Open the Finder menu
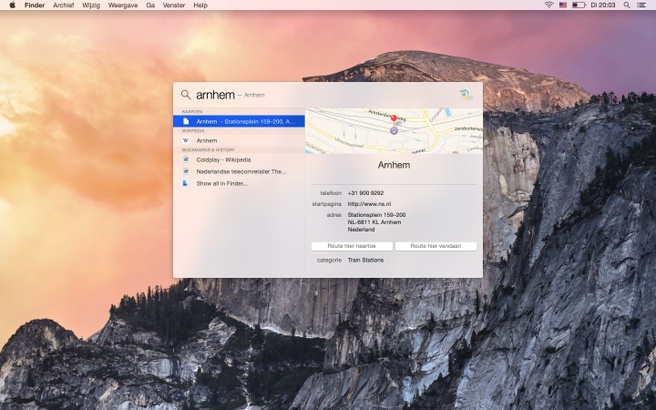656x410 pixels. click(x=34, y=5)
